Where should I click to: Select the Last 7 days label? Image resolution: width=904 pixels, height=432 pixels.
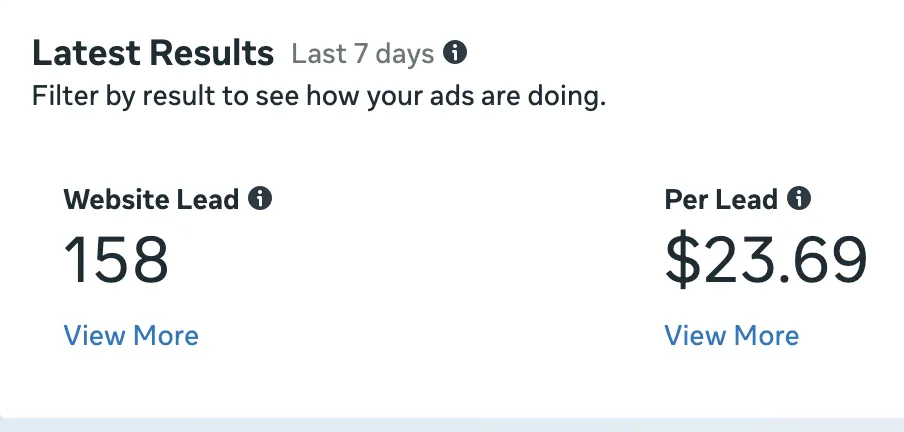(362, 53)
